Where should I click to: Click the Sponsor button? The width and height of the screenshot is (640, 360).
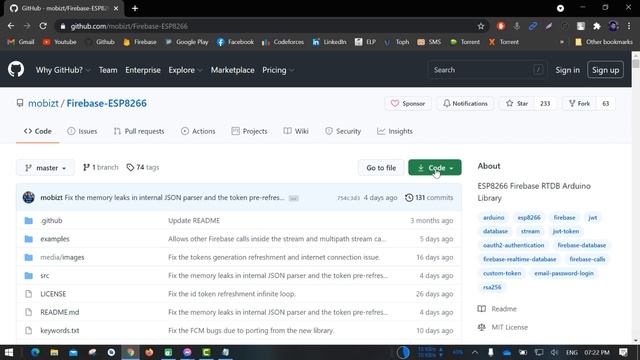tap(408, 104)
